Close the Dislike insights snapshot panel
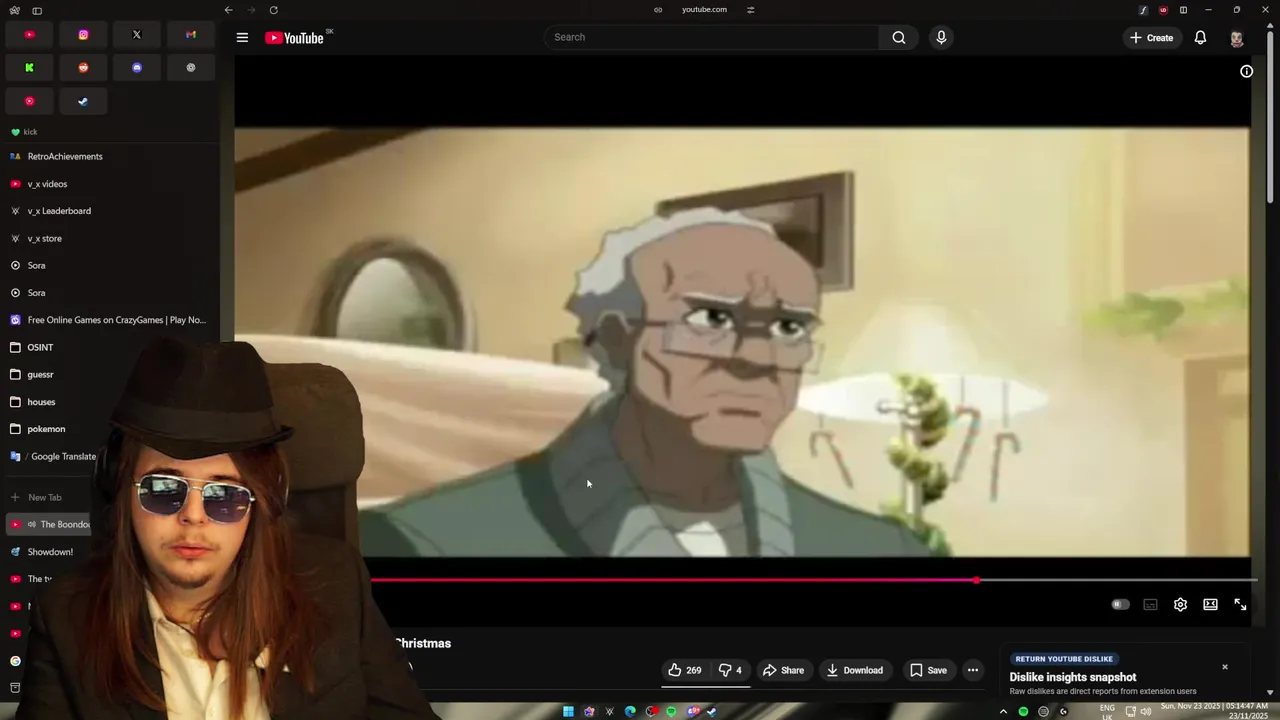1280x720 pixels. pyautogui.click(x=1224, y=667)
